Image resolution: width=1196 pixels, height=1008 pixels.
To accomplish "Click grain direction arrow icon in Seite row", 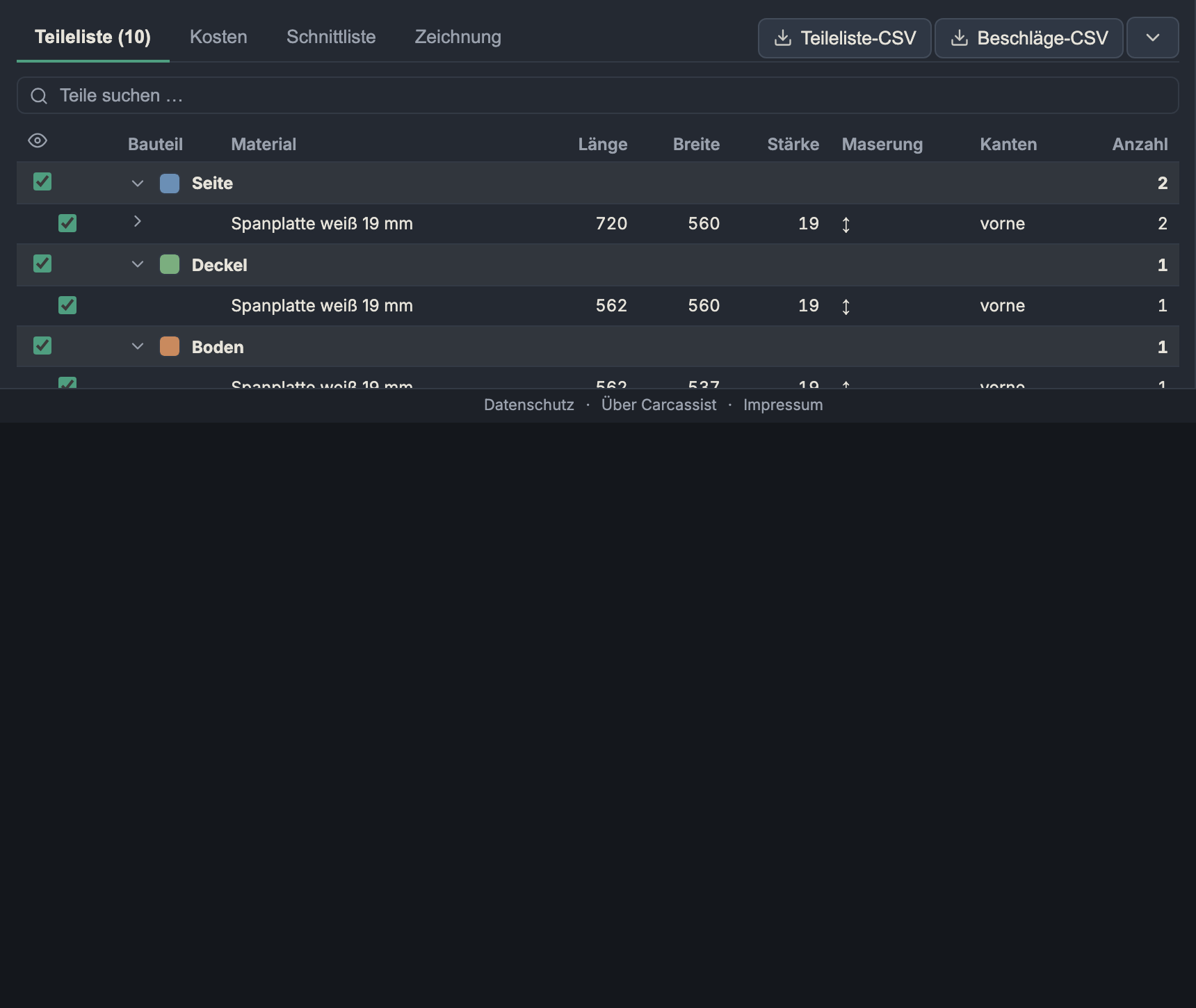I will click(846, 225).
